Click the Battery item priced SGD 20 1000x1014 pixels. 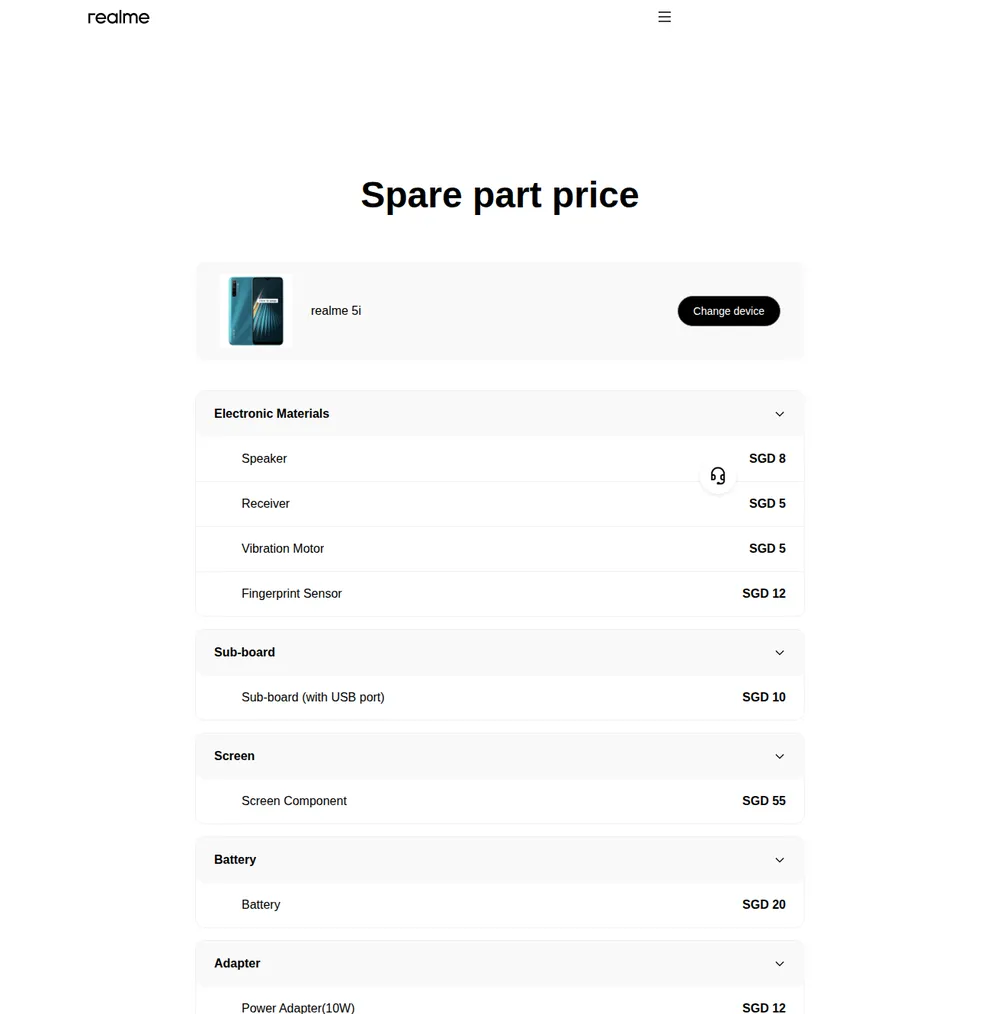(499, 905)
